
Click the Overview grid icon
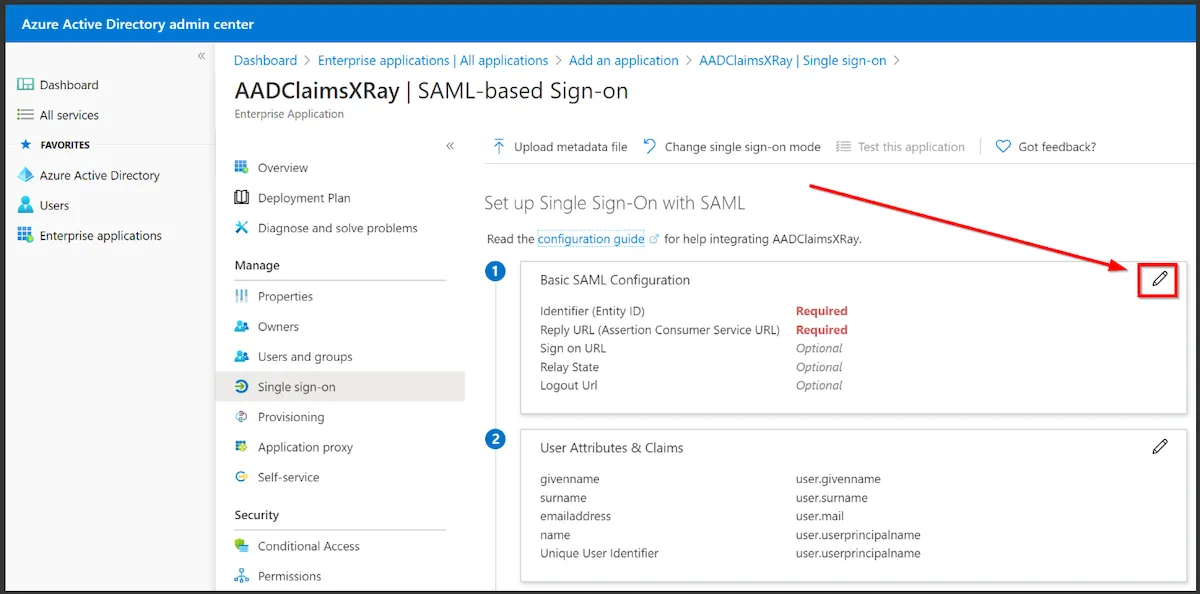coord(241,167)
